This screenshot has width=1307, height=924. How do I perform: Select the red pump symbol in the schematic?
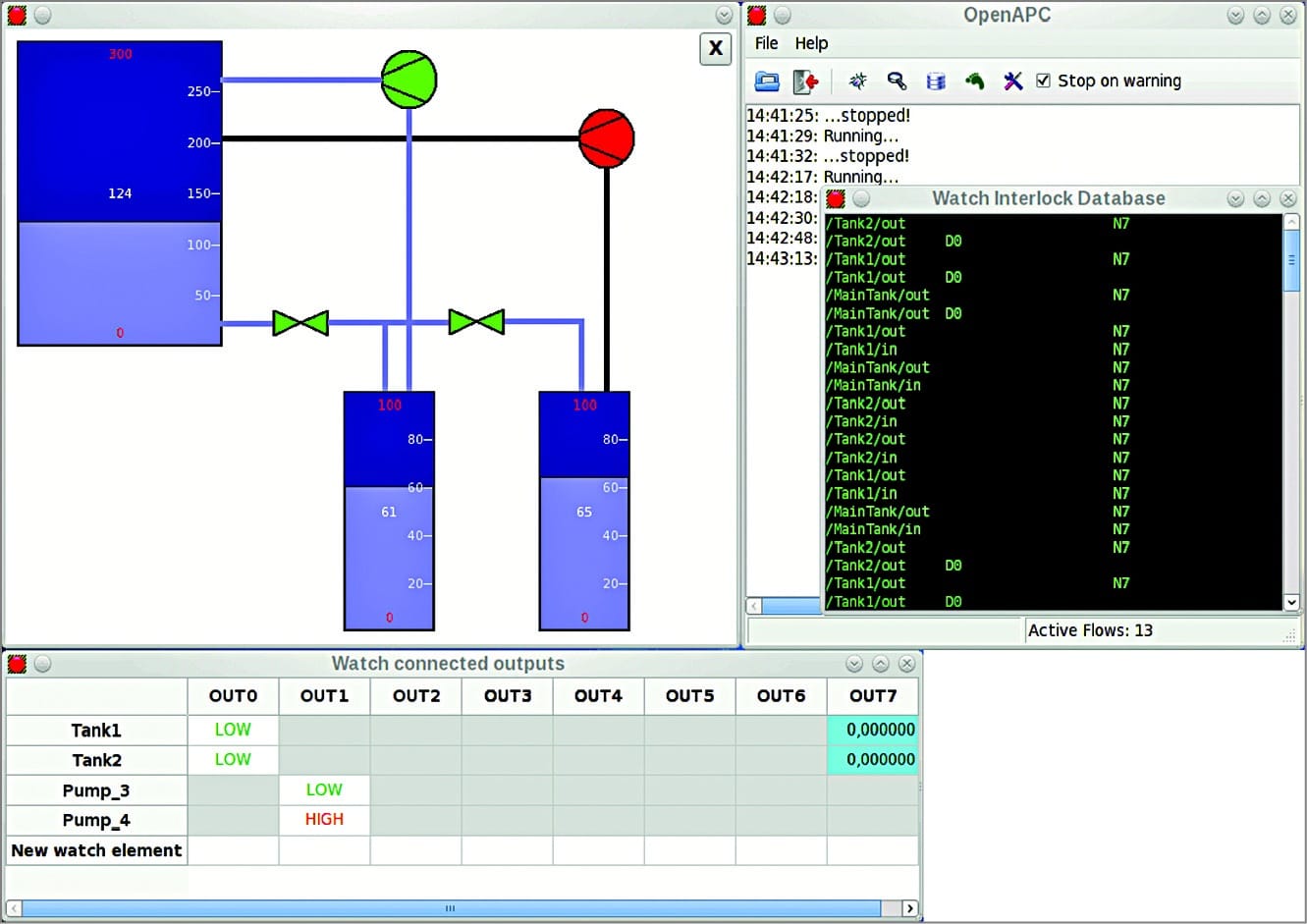click(x=605, y=138)
